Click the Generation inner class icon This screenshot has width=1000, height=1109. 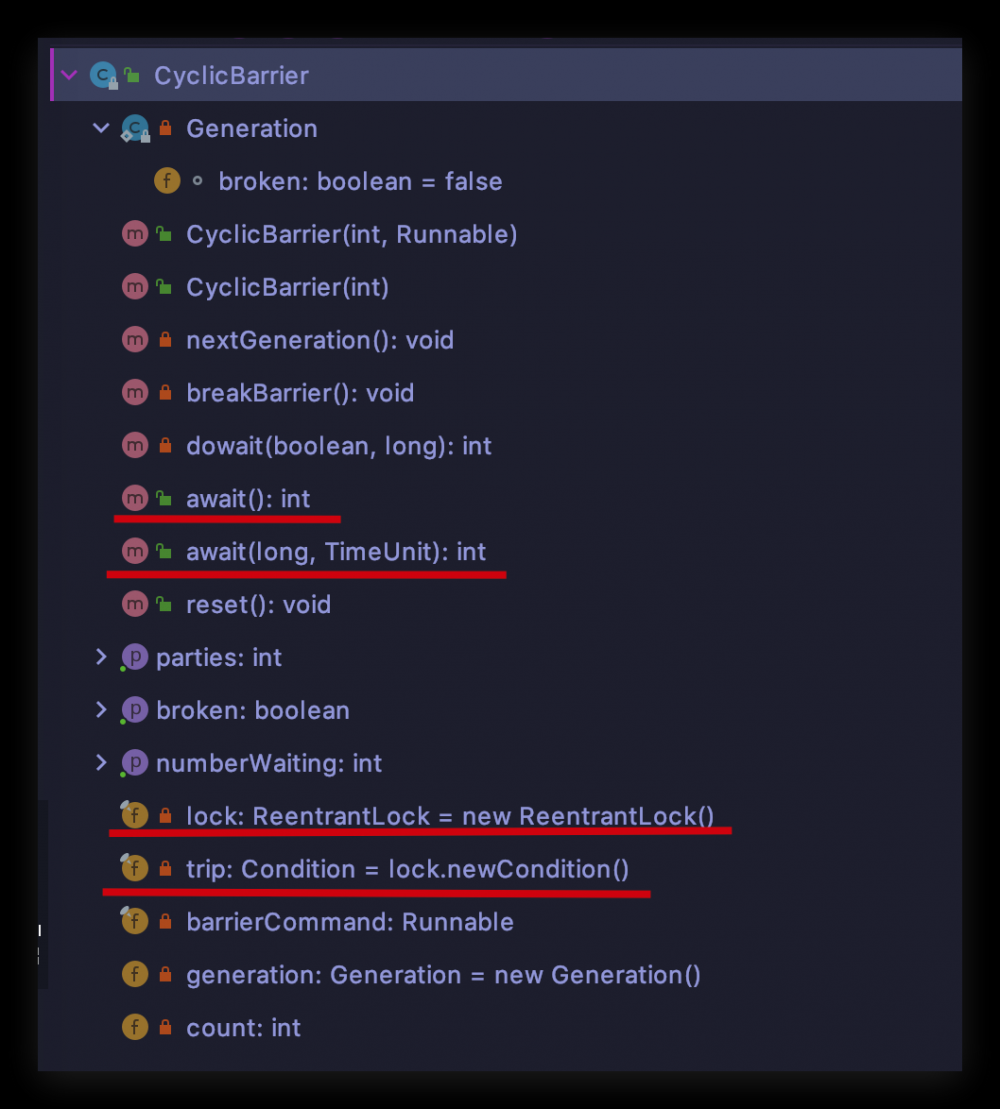134,128
